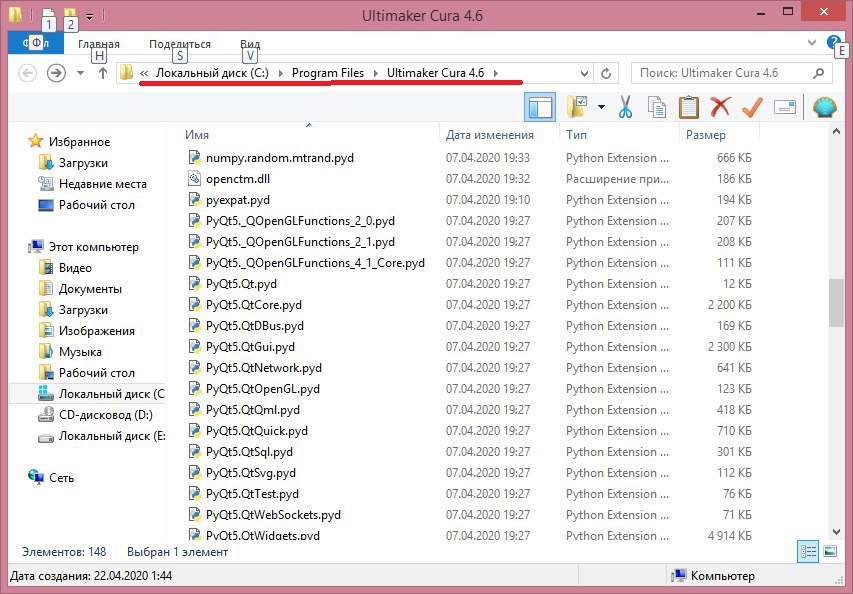Viewport: 853px width, 594px height.
Task: Go back with the Back arrow
Action: [28, 73]
